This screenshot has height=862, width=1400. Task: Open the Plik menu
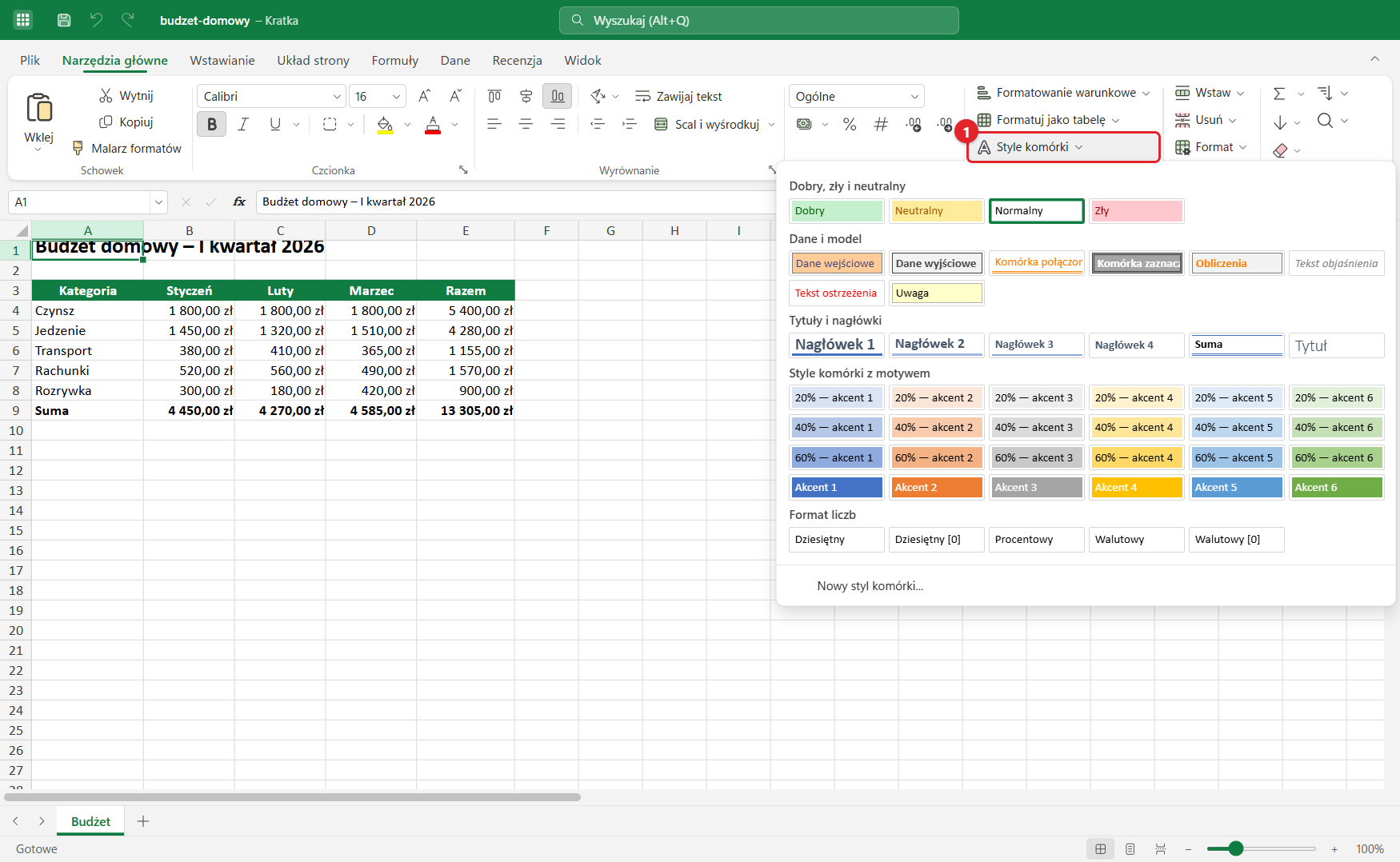coord(30,60)
